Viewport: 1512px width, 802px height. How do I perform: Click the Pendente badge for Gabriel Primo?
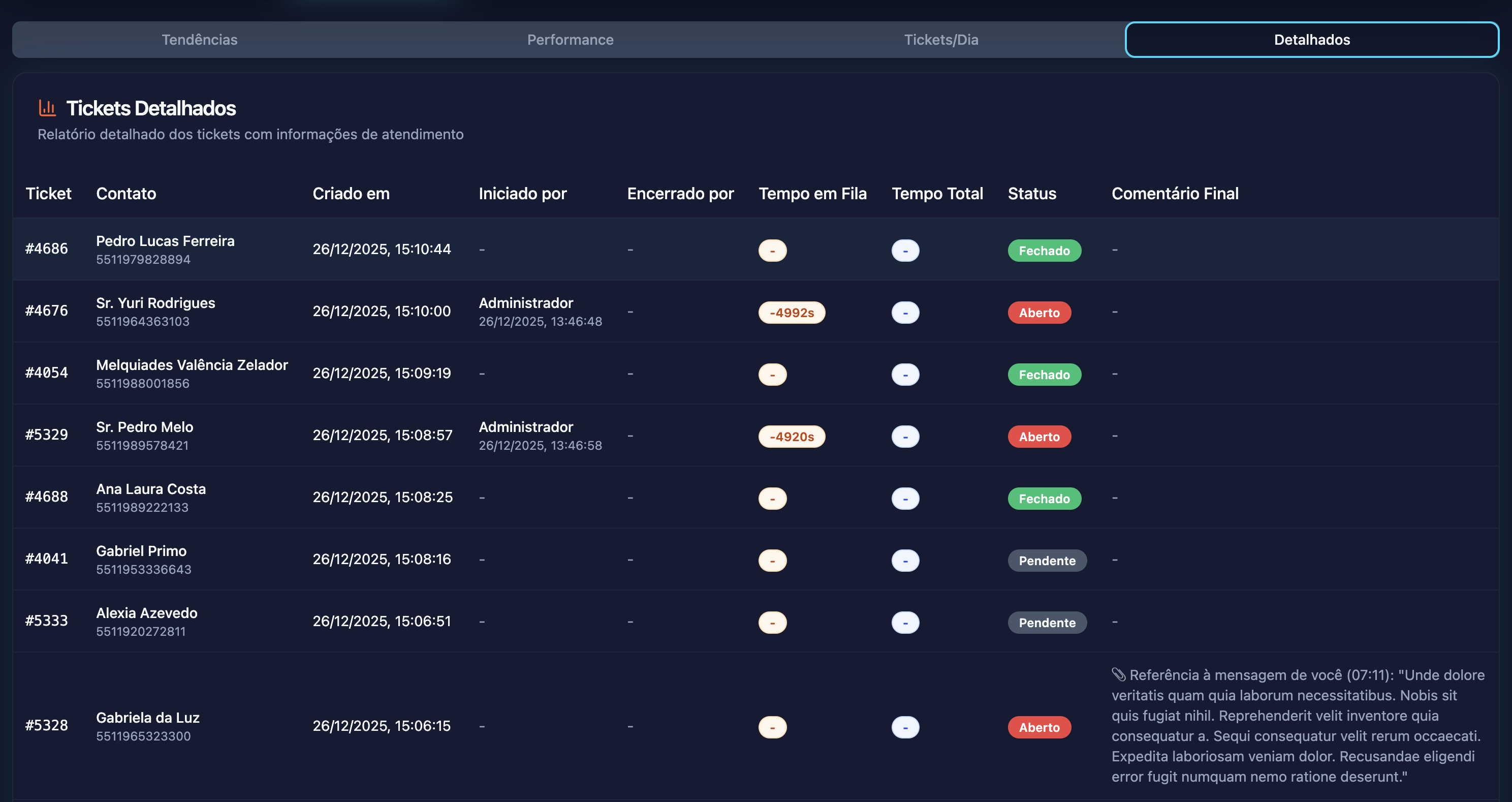pyautogui.click(x=1047, y=560)
